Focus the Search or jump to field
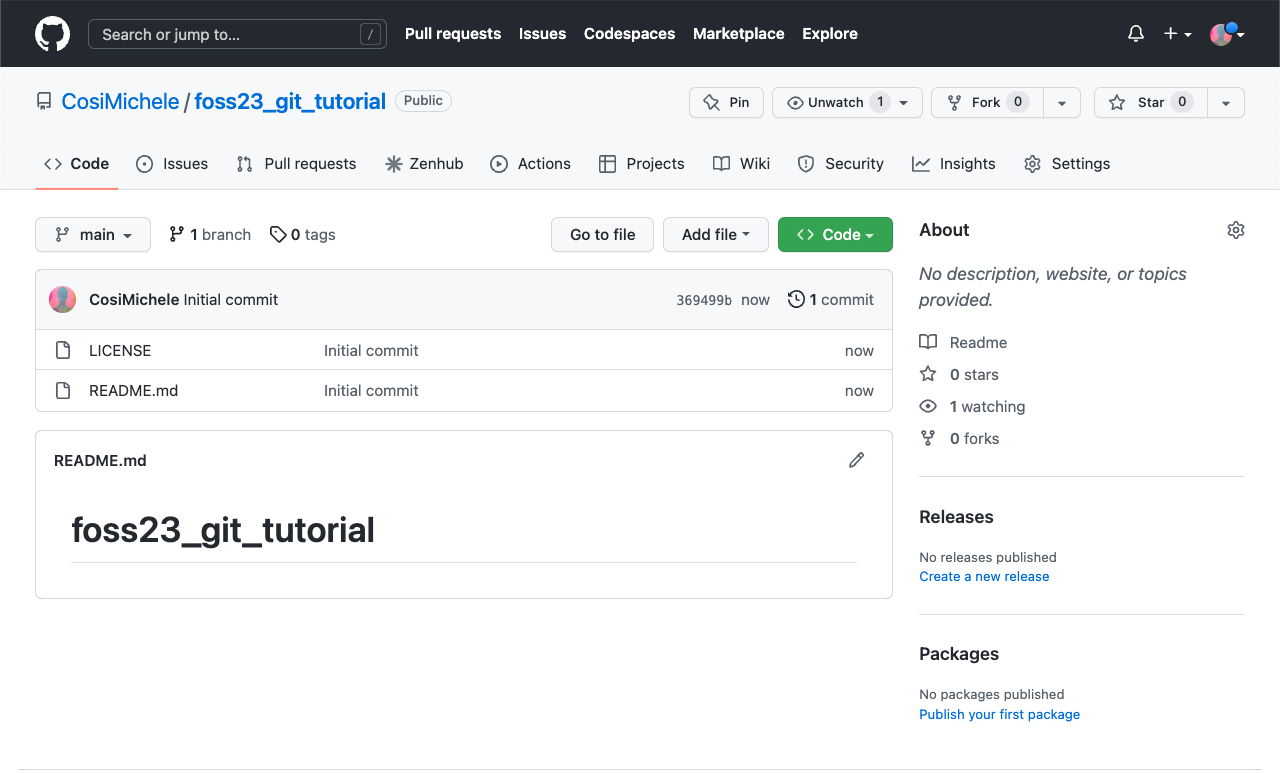This screenshot has width=1280, height=773. click(x=237, y=34)
